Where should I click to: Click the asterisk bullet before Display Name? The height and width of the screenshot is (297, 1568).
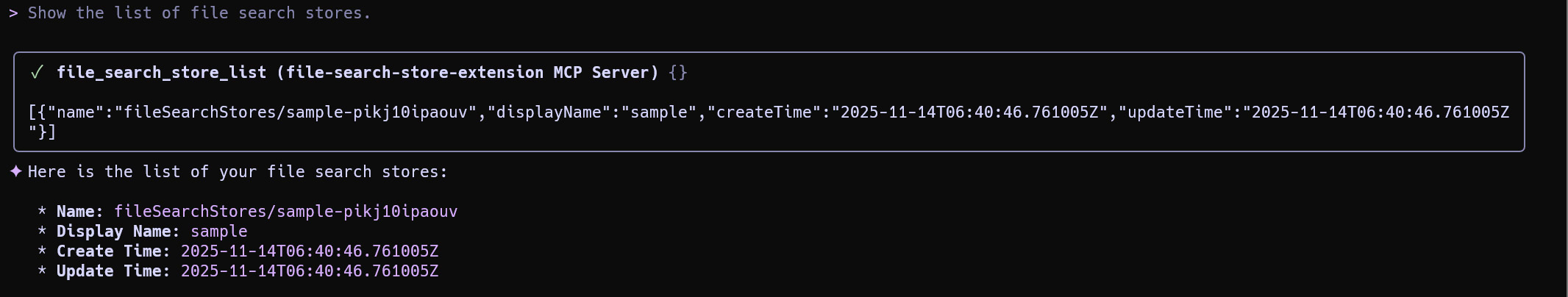click(x=42, y=232)
